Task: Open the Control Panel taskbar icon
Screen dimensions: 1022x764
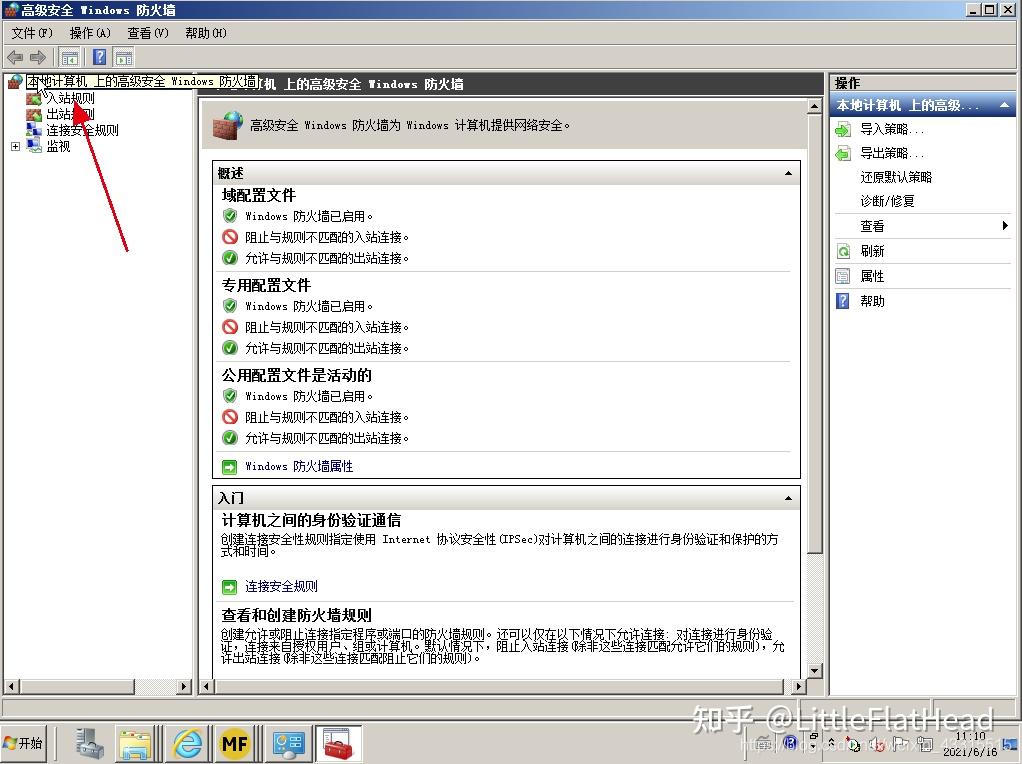Action: click(289, 744)
